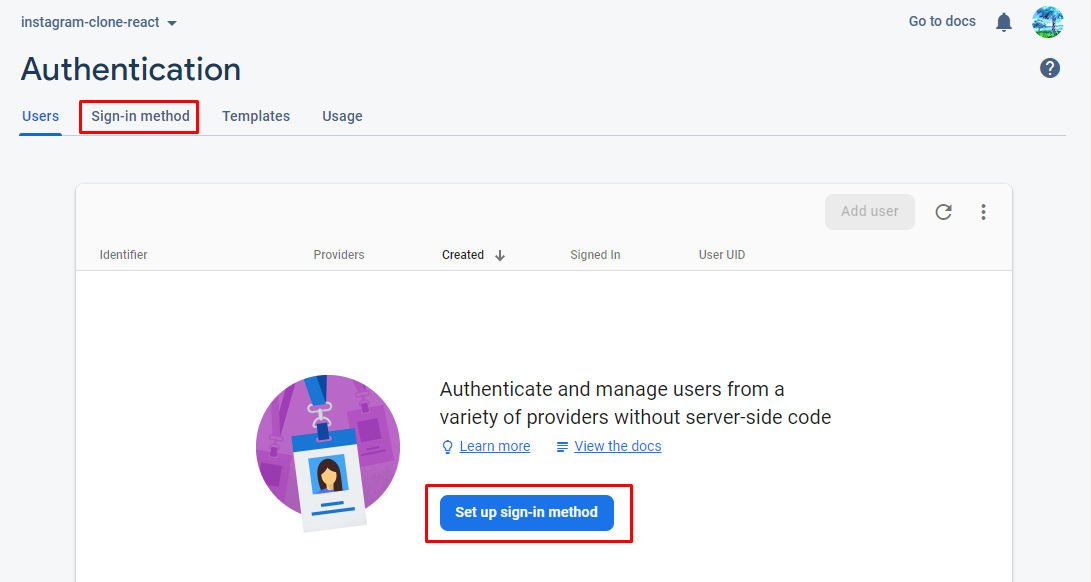Viewport: 1091px width, 582px height.
Task: Refresh the users list
Action: pos(943,212)
